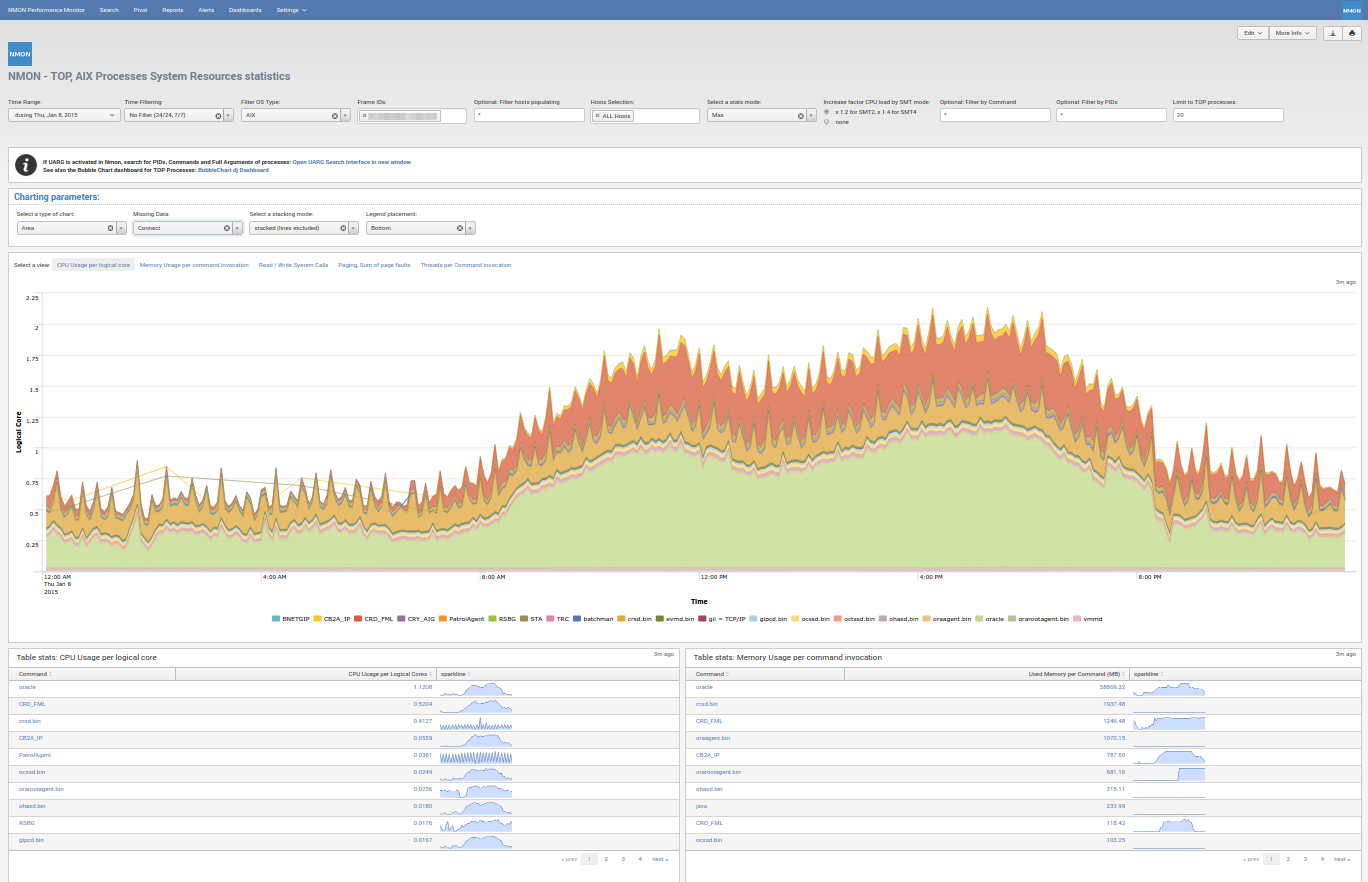Select the 'none' SMT mode radio option
The image size is (1368, 882).
click(x=826, y=122)
